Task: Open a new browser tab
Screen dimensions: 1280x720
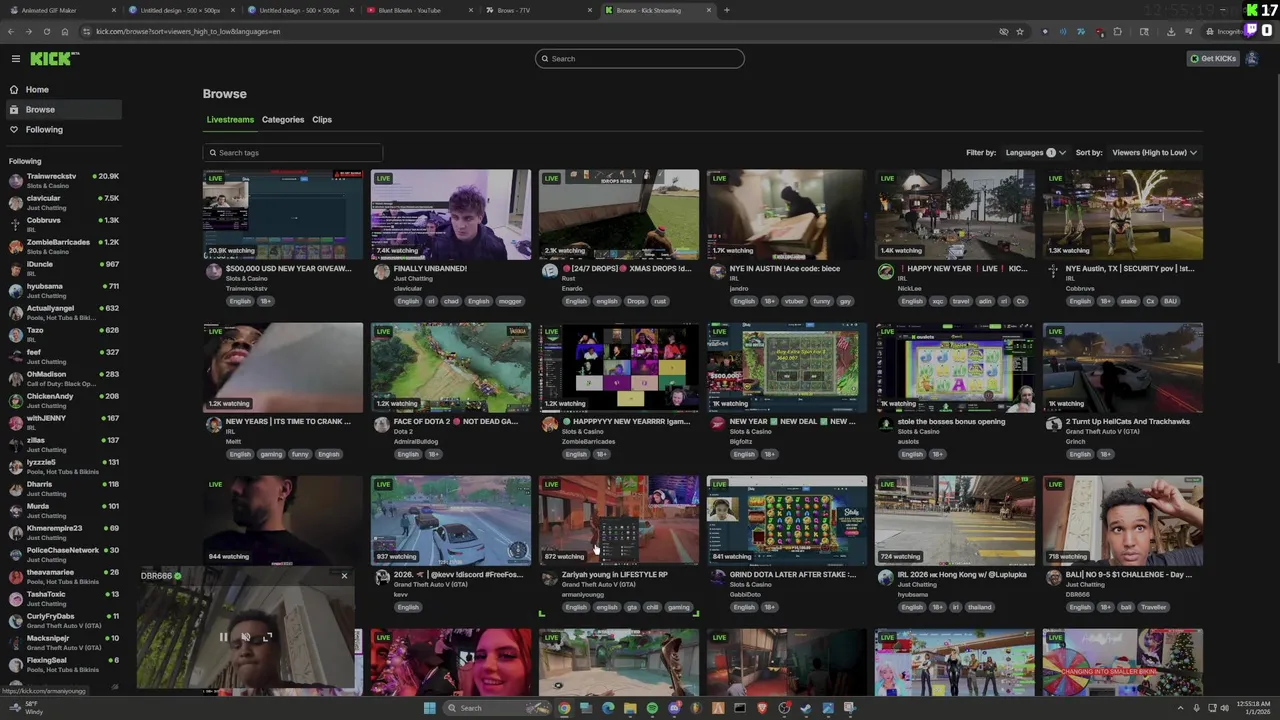Action: tap(726, 10)
